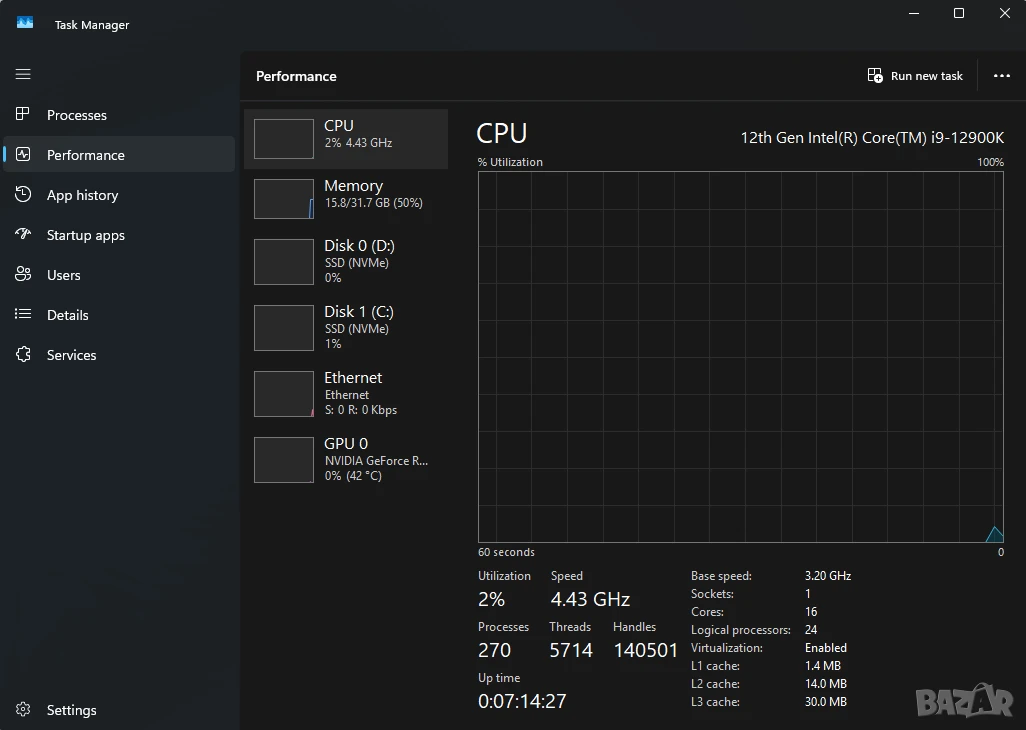Click the Run new task button
The image size is (1026, 730).
915,76
